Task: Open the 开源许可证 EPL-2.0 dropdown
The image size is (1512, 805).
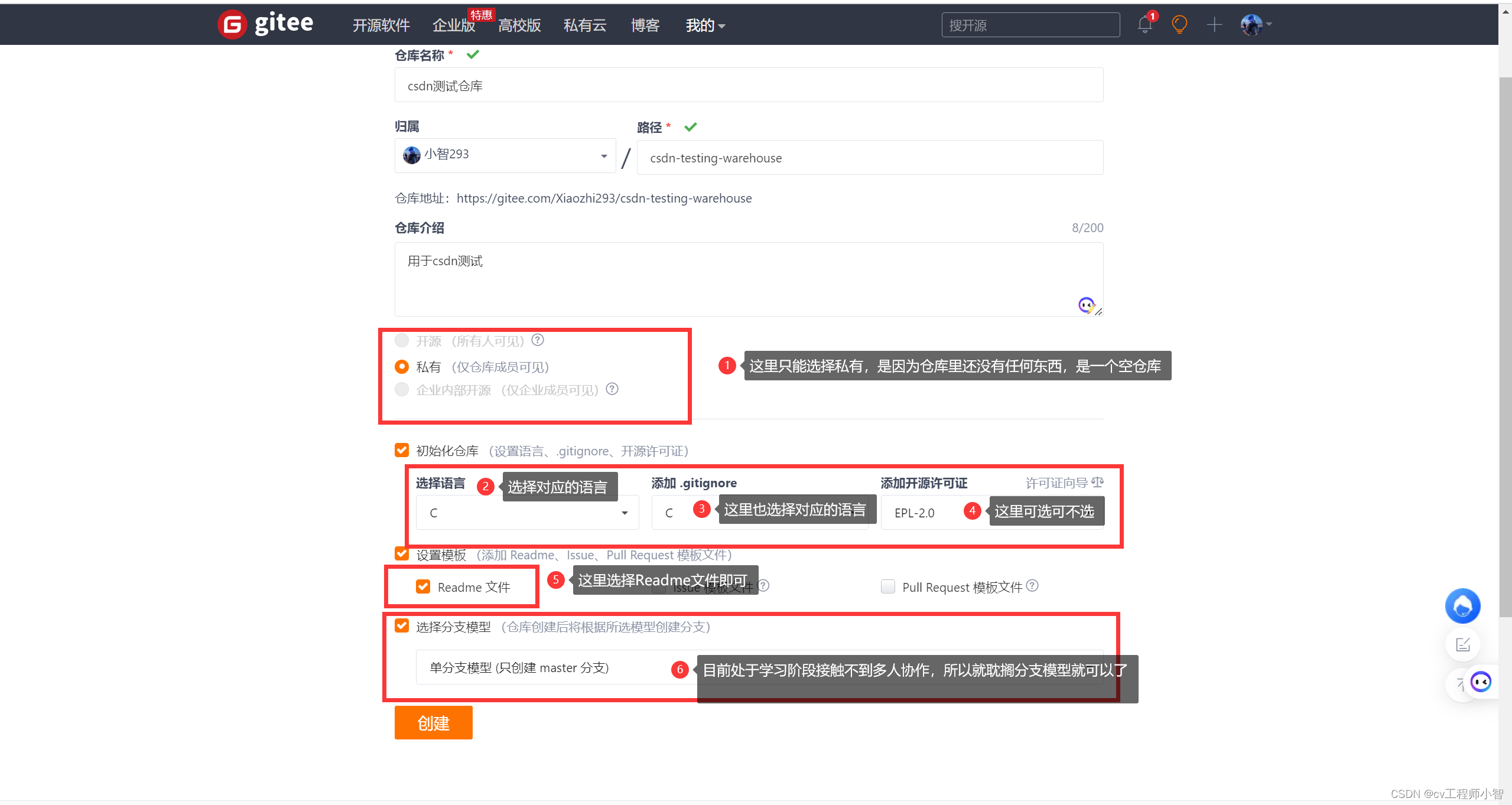Action: (x=992, y=513)
